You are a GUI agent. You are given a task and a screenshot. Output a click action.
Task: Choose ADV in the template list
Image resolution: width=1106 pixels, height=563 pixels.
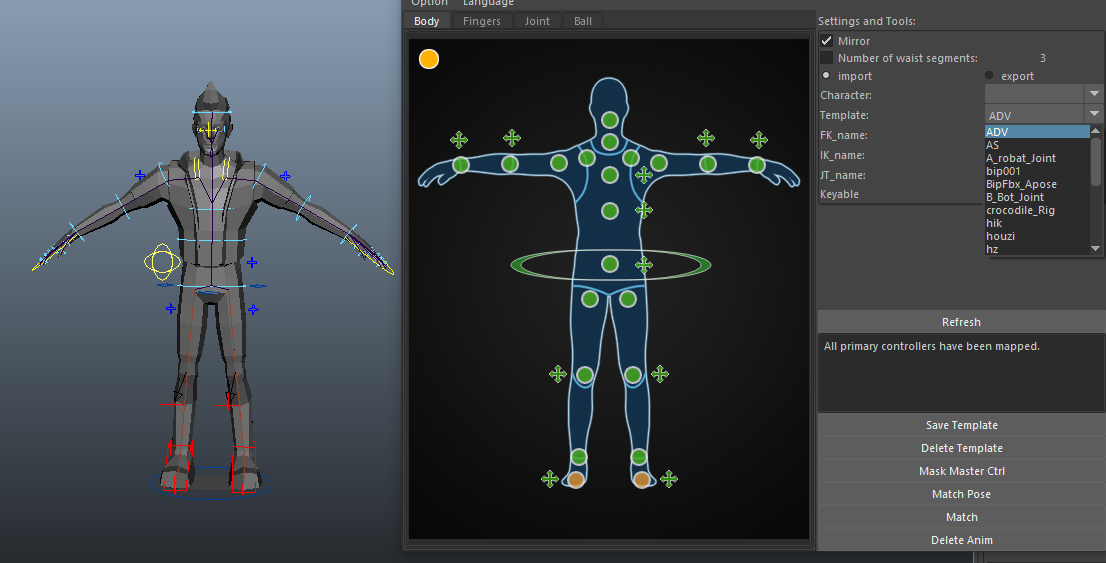tap(1037, 132)
